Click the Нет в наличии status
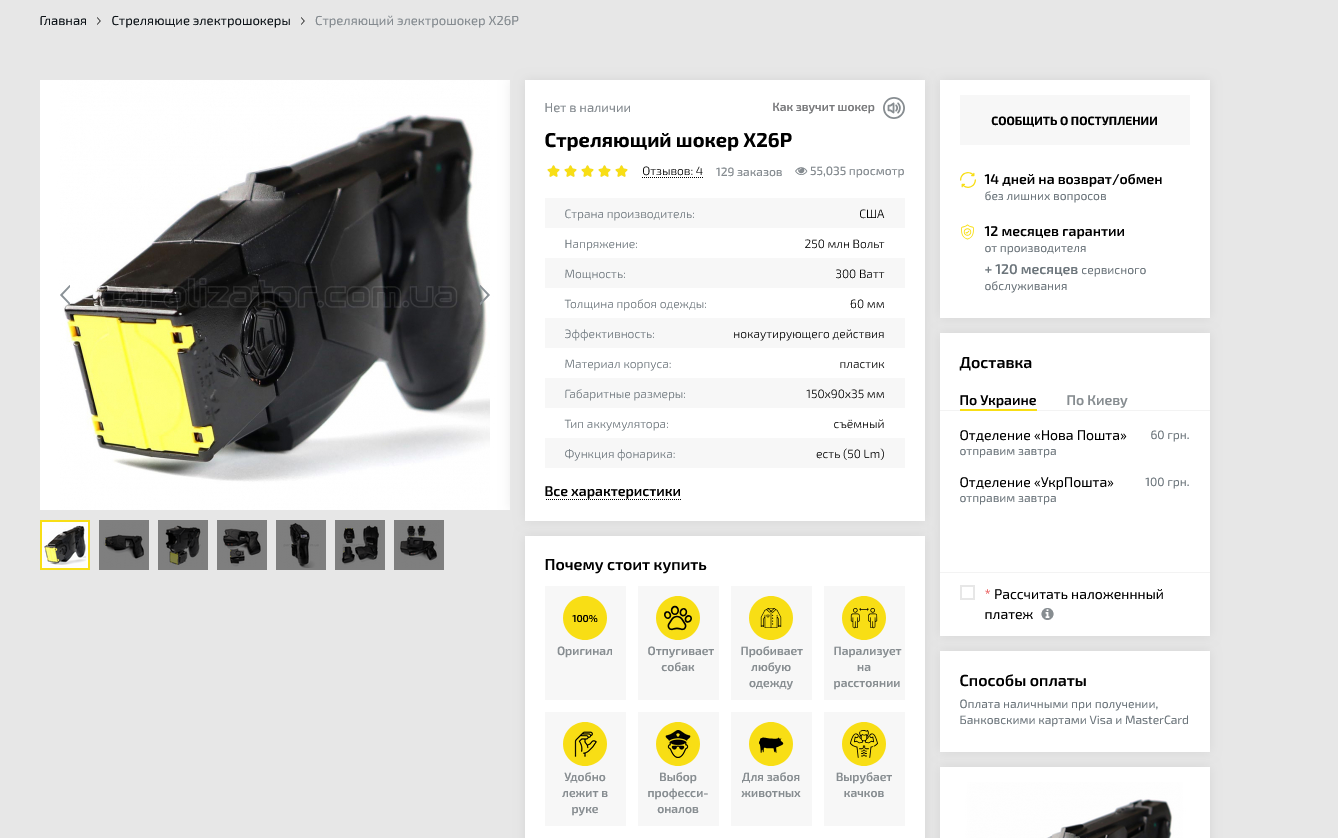1338x838 pixels. (588, 108)
